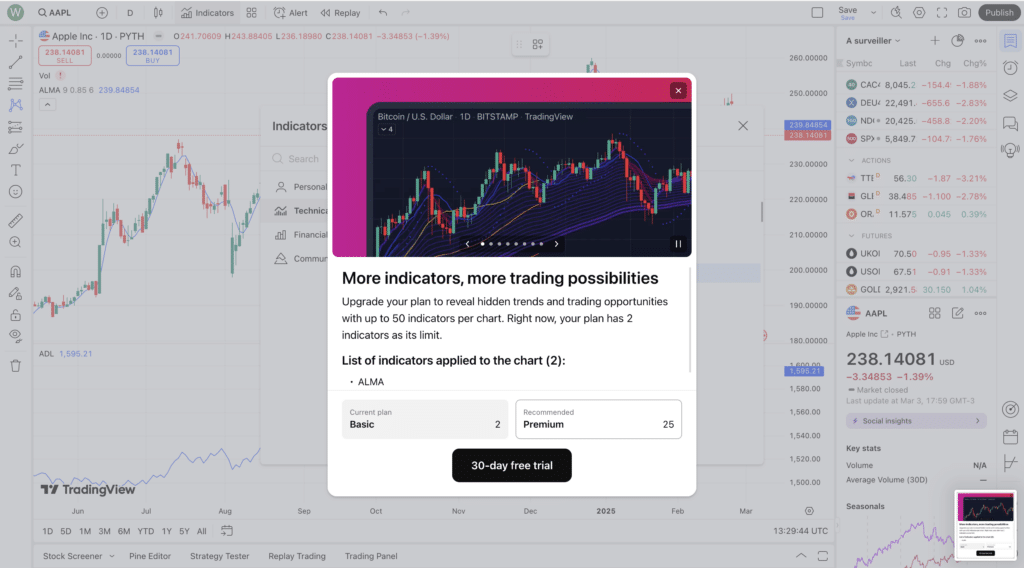Open the Strategy Tester tab
1024x568 pixels.
click(x=219, y=556)
